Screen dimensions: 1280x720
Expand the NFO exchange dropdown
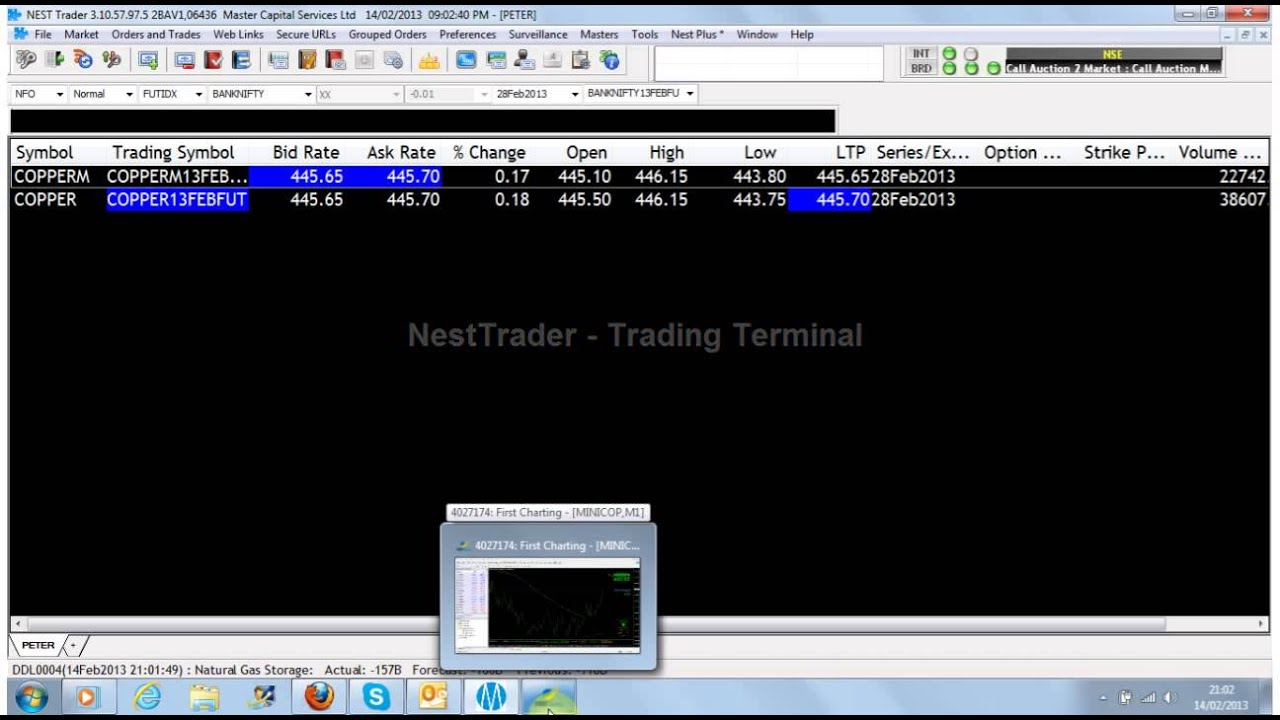click(x=60, y=94)
